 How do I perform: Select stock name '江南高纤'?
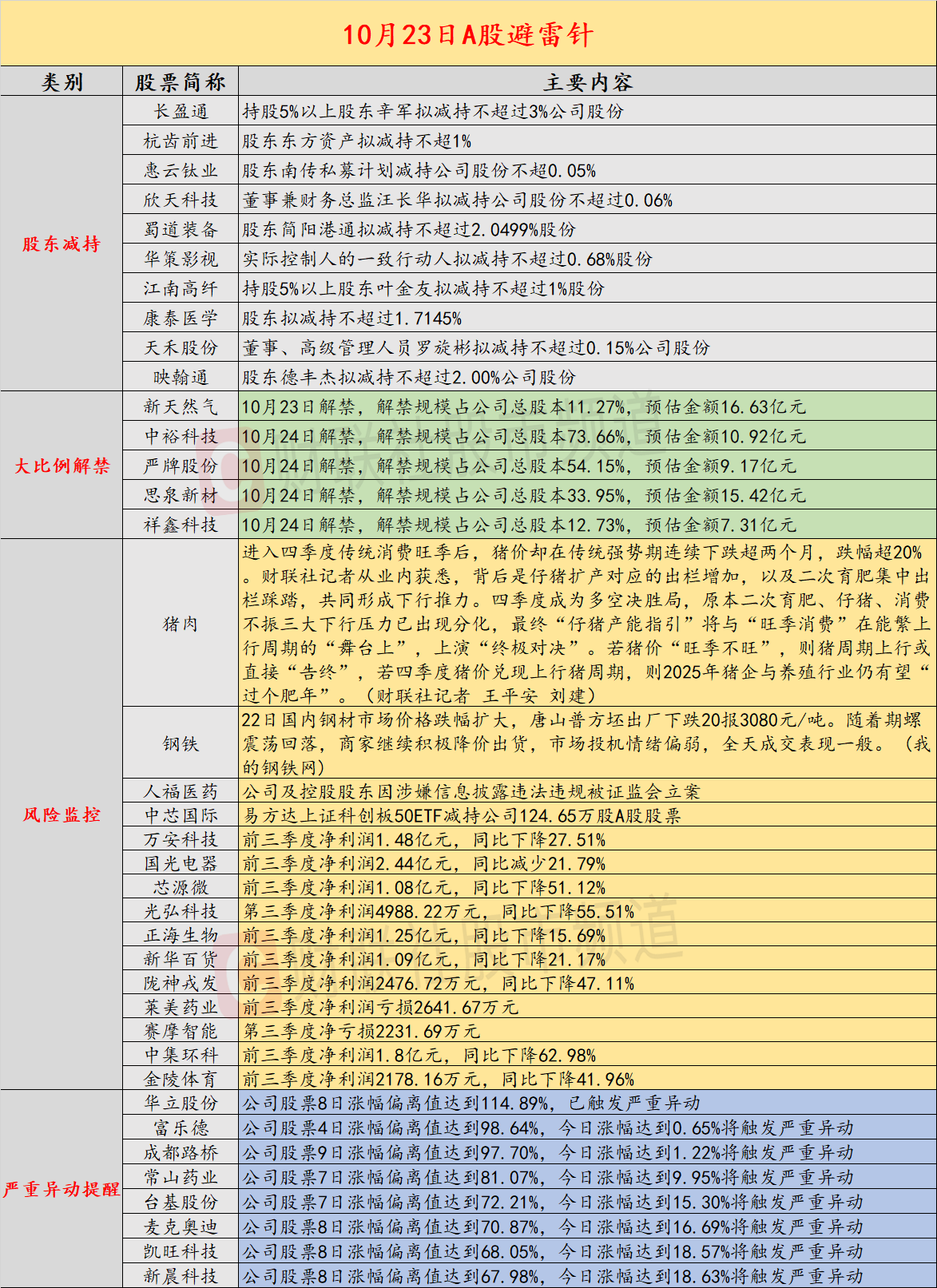tap(181, 289)
